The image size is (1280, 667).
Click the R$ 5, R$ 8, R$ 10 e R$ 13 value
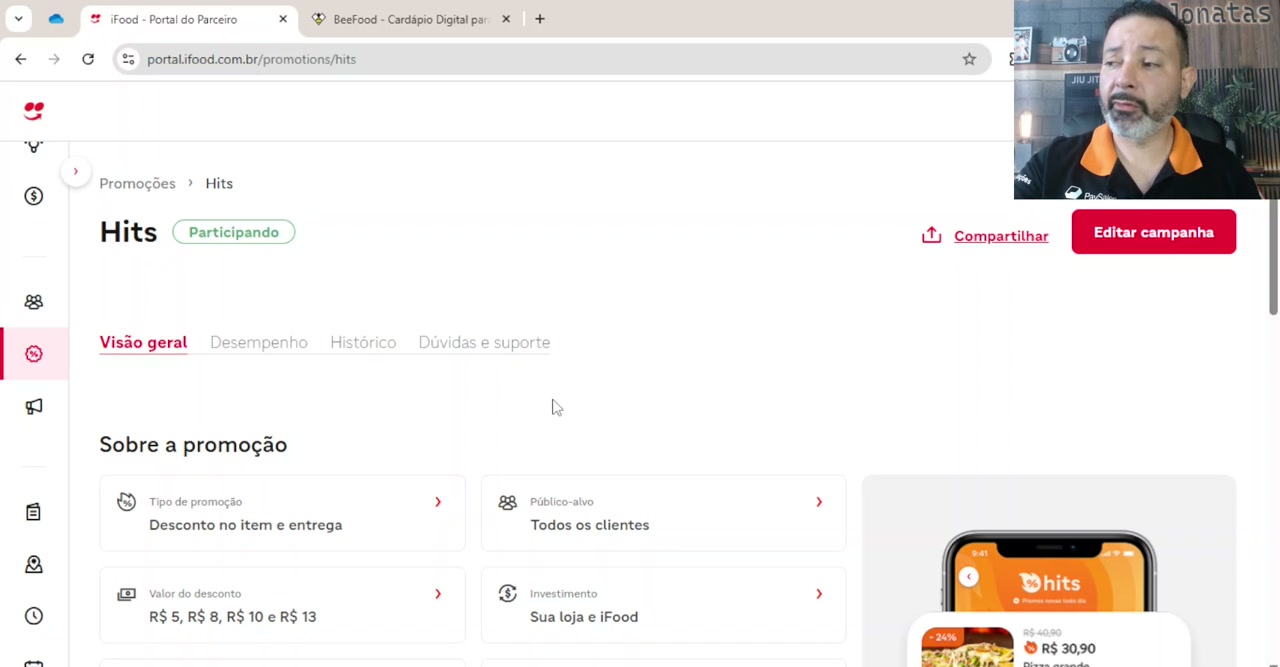coord(232,617)
